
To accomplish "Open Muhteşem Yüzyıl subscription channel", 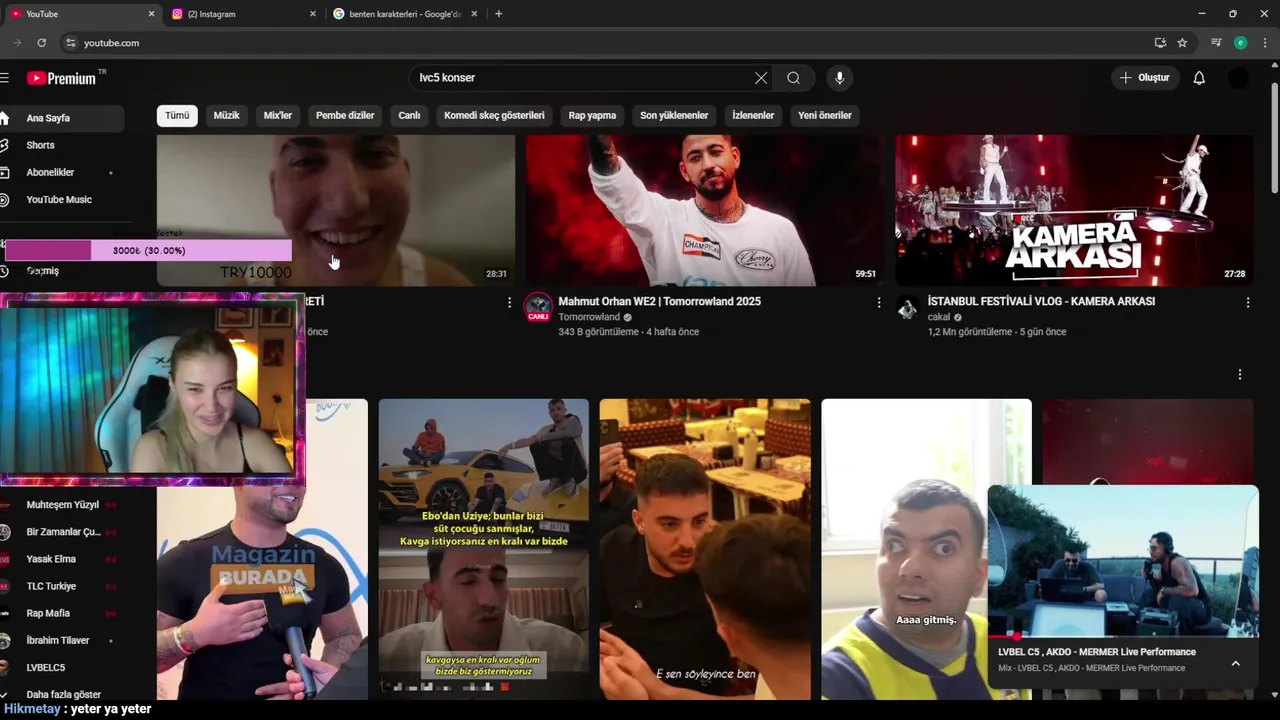I will point(62,505).
